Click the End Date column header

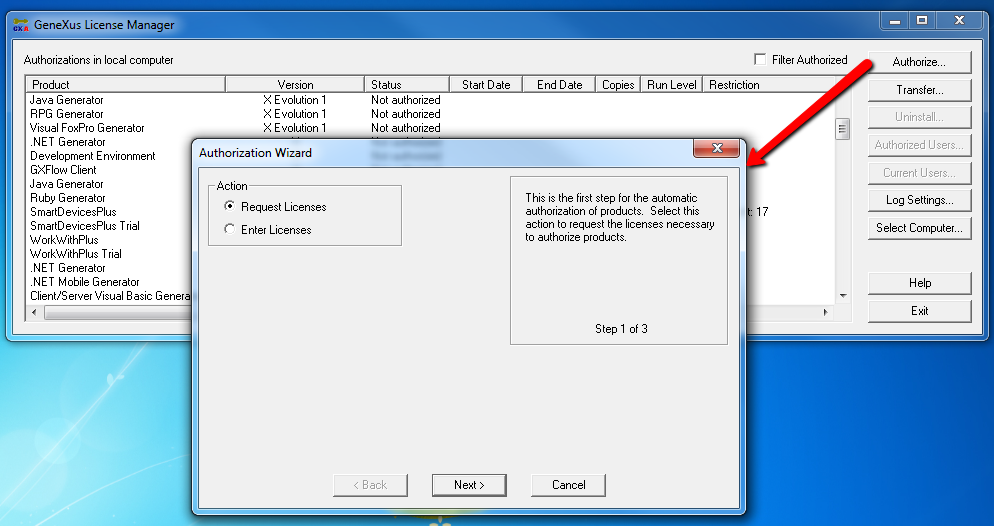559,84
